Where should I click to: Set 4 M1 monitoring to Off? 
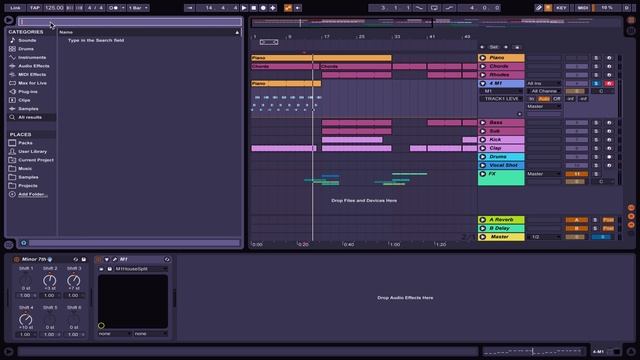[x=556, y=99]
